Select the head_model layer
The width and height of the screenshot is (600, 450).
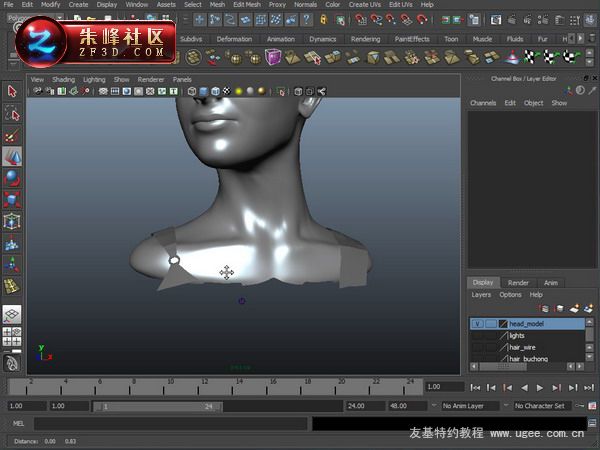click(x=527, y=324)
